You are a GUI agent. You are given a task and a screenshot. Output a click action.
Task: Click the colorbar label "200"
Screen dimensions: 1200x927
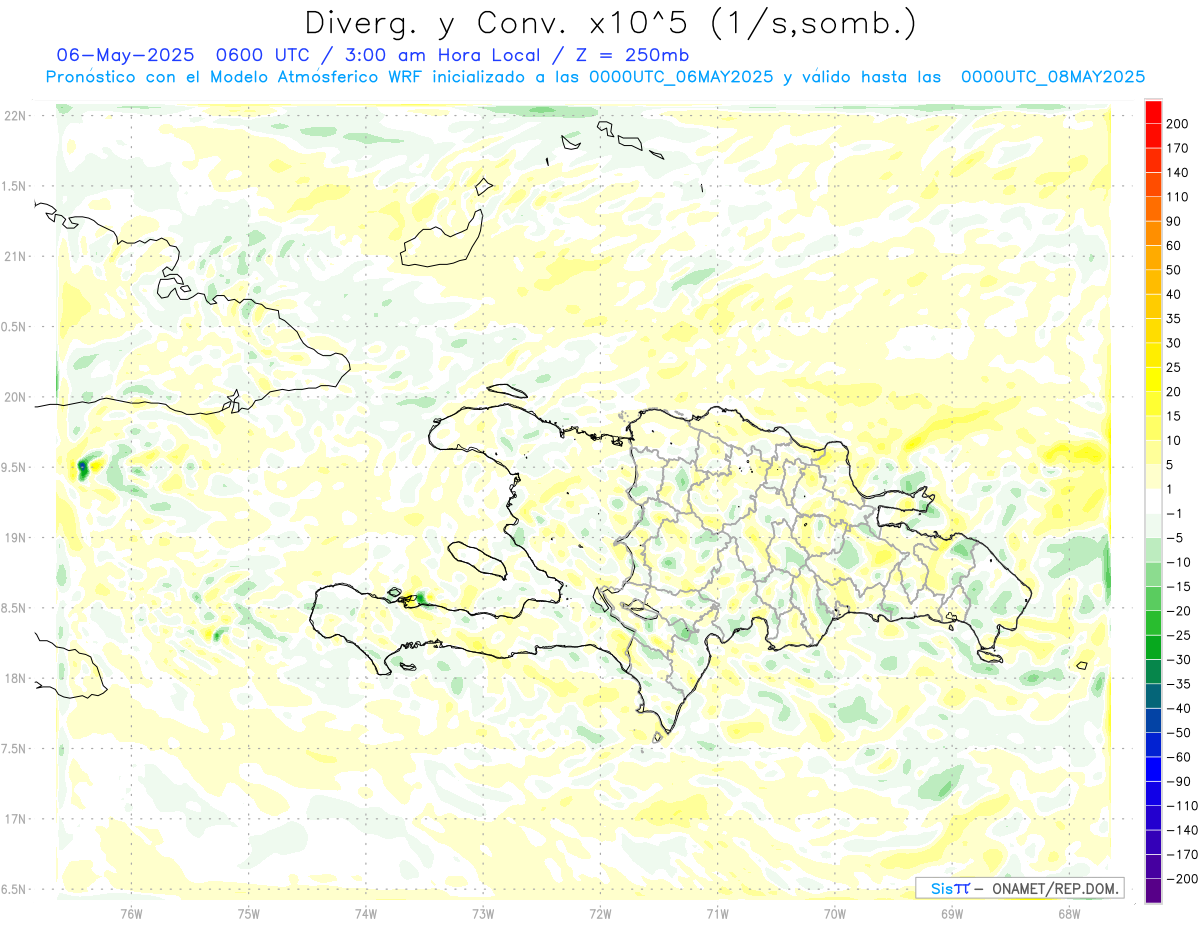tap(1179, 124)
